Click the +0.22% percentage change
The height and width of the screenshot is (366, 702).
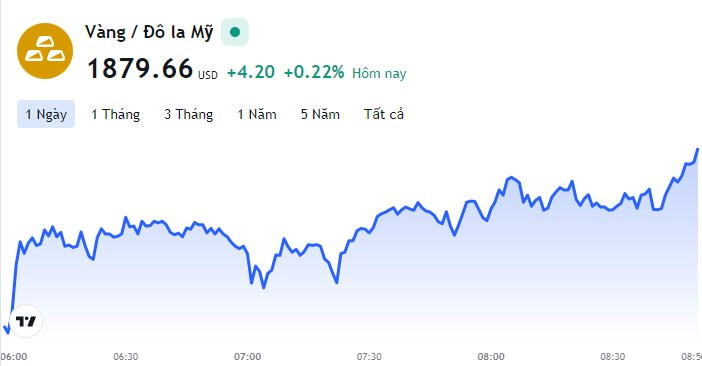(x=314, y=72)
